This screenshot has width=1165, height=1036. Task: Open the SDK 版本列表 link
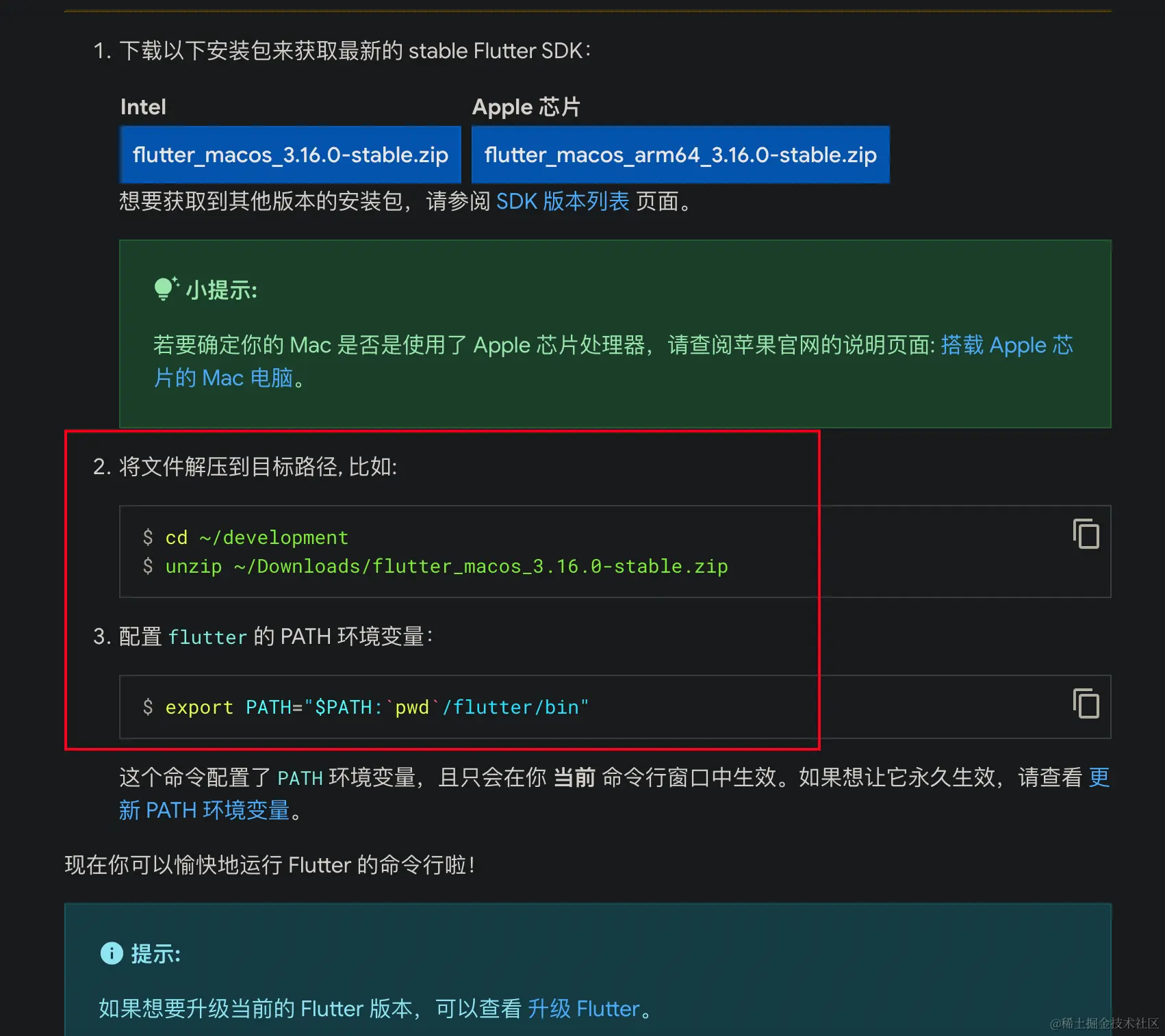pos(562,201)
